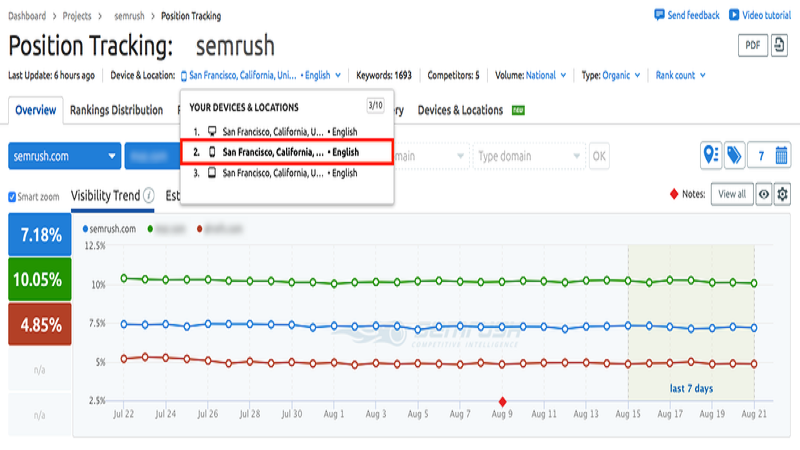
Task: Open the Type domain combo box
Action: tap(529, 156)
